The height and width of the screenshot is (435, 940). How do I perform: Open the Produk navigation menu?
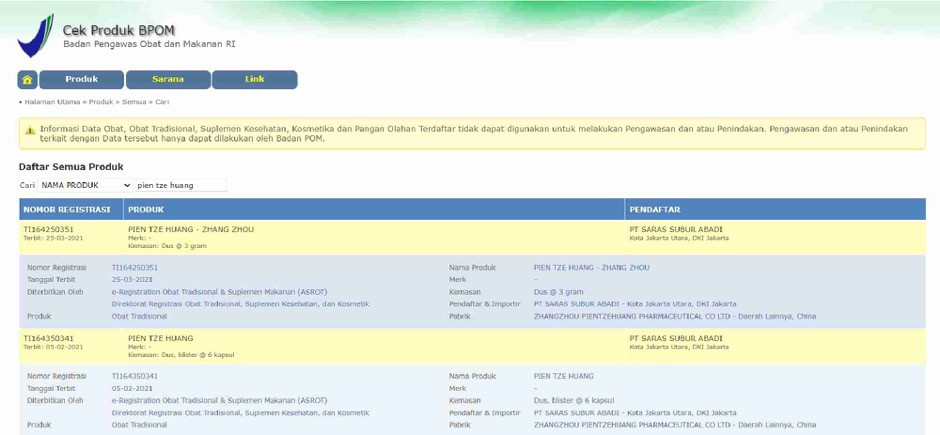click(82, 80)
